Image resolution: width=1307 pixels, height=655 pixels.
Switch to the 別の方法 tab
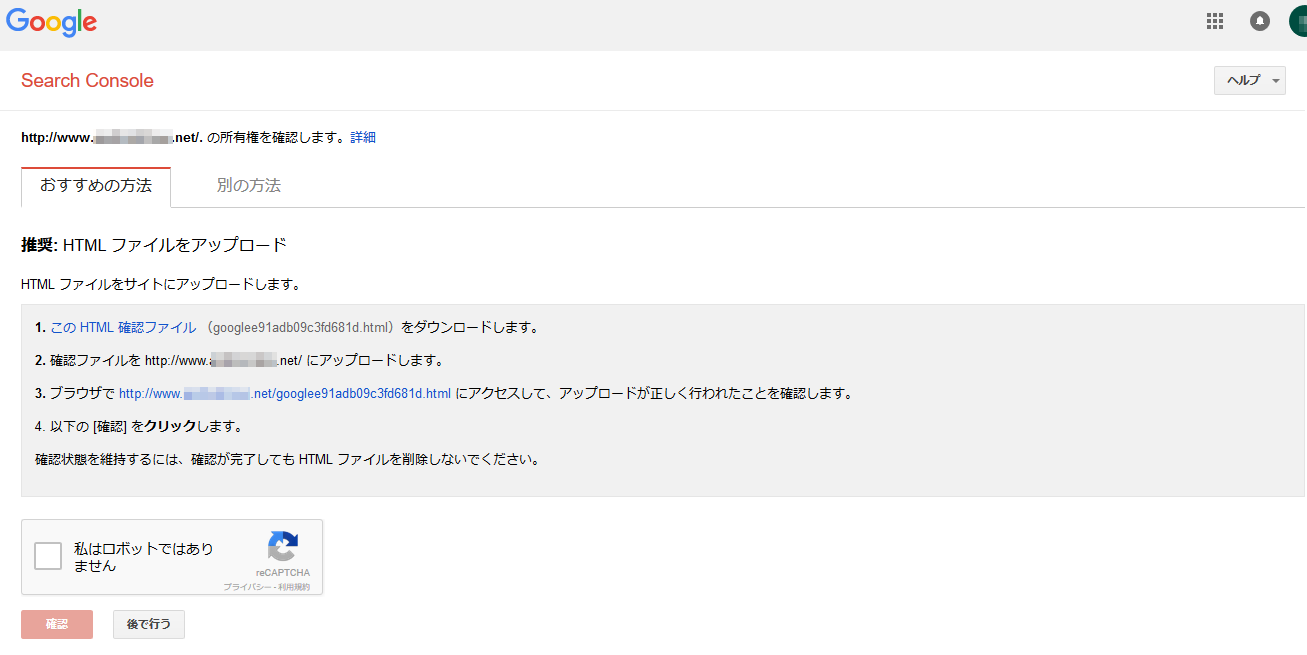pos(248,186)
